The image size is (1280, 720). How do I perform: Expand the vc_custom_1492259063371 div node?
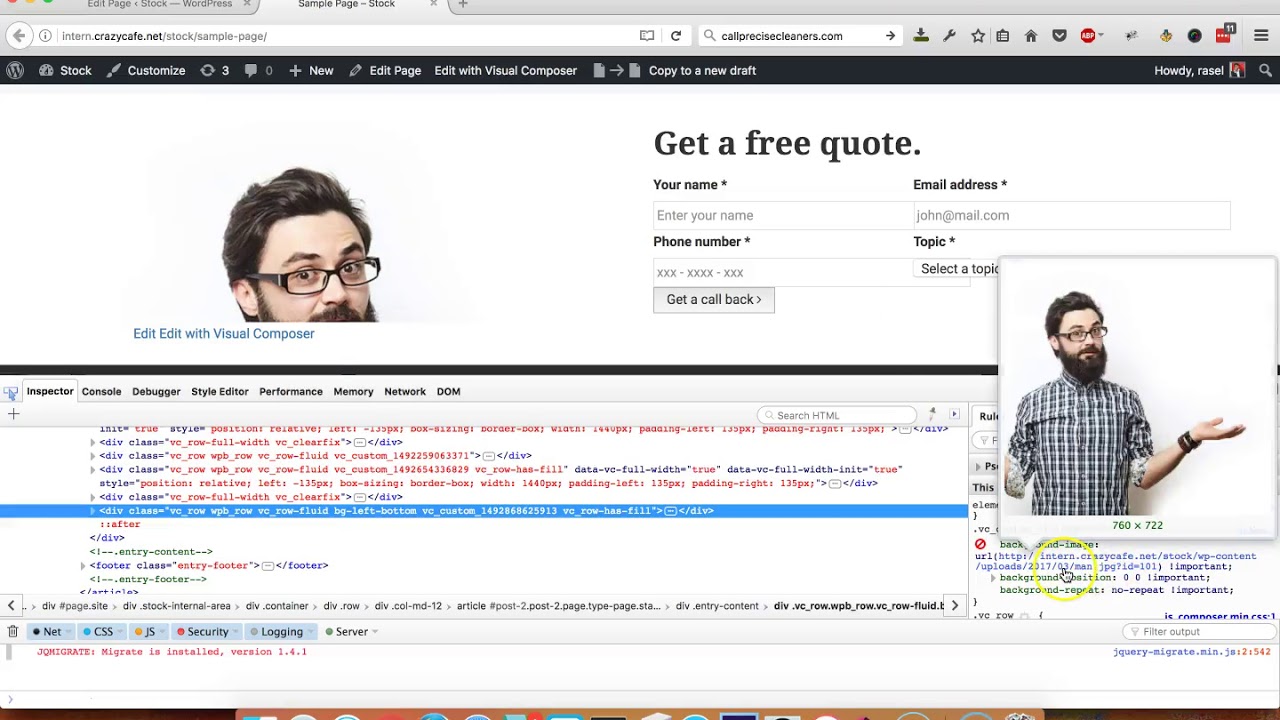[x=93, y=456]
